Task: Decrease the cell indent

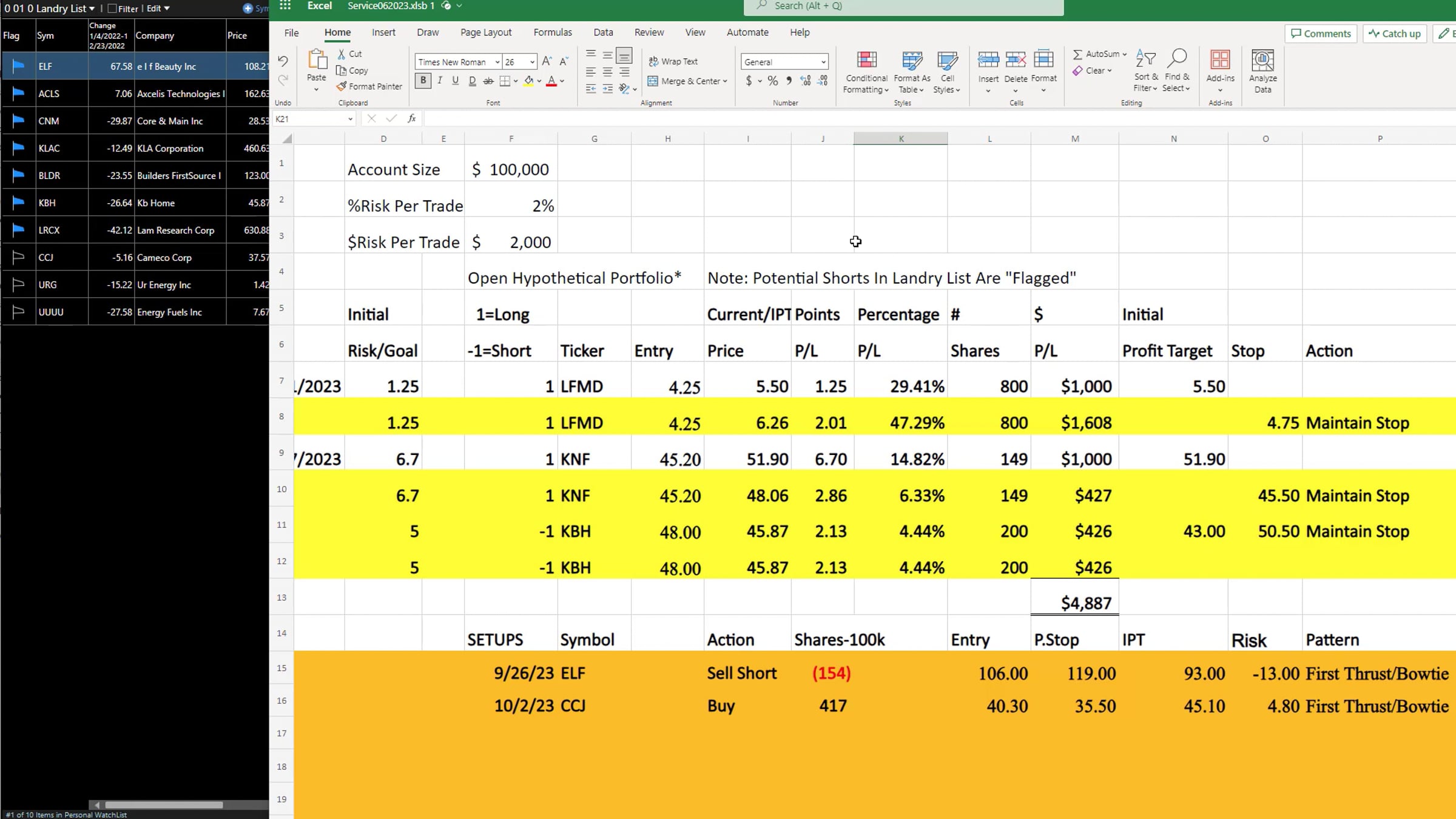Action: coord(590,89)
